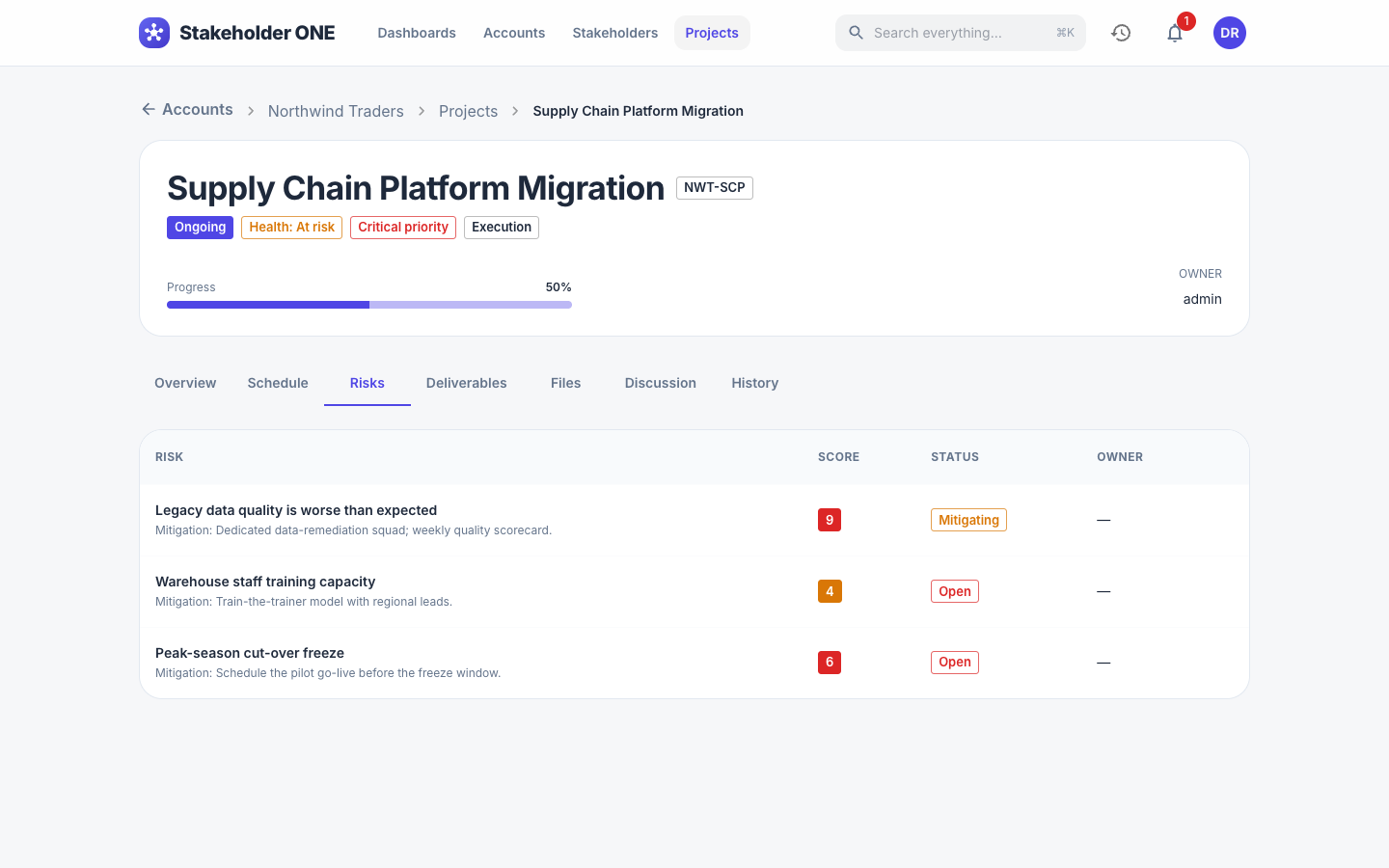
Task: Click the Ongoing status badge
Action: (201, 228)
